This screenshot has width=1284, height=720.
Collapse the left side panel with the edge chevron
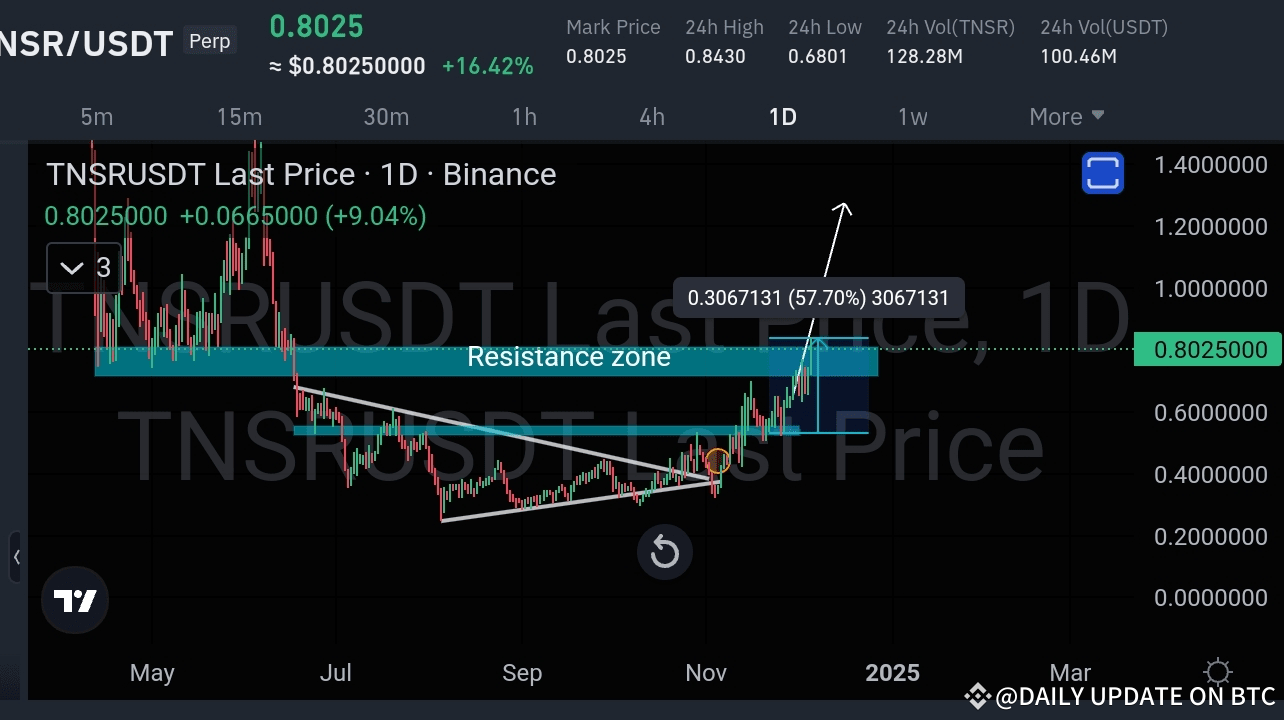pos(16,557)
